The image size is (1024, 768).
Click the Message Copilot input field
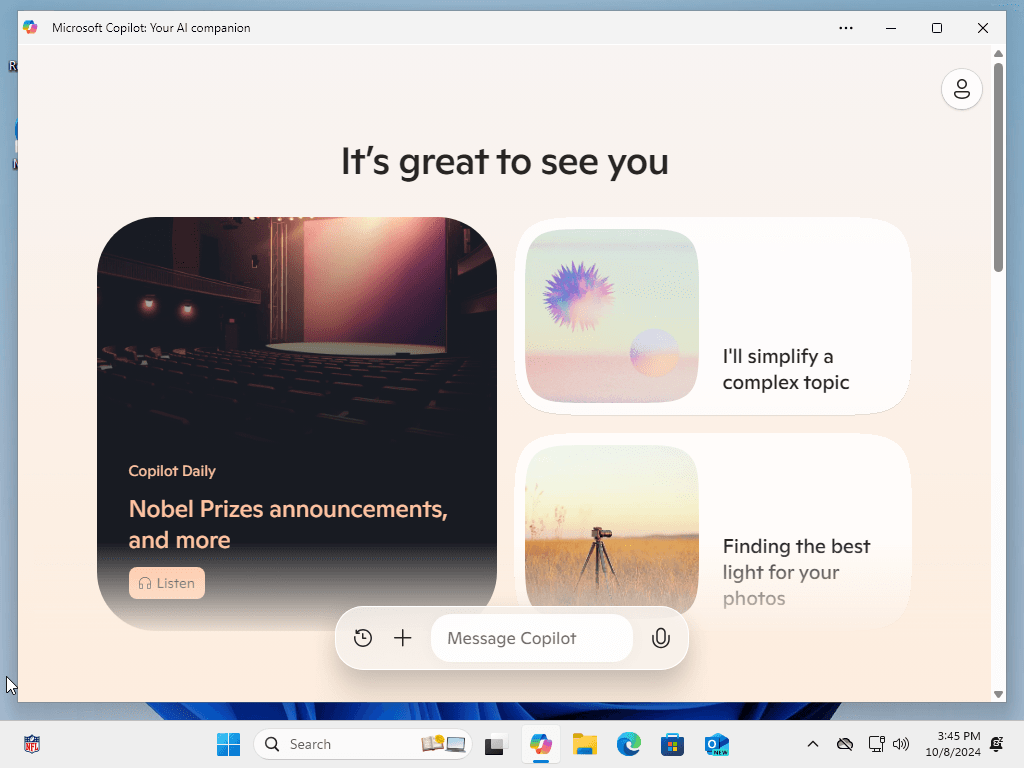click(x=531, y=637)
